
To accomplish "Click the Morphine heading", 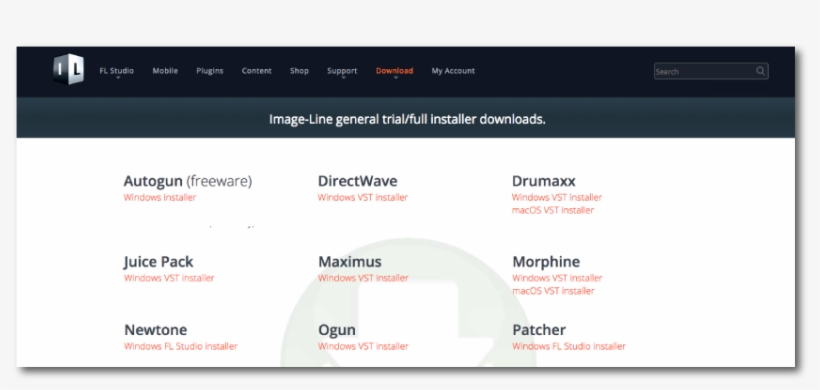I will coord(546,261).
